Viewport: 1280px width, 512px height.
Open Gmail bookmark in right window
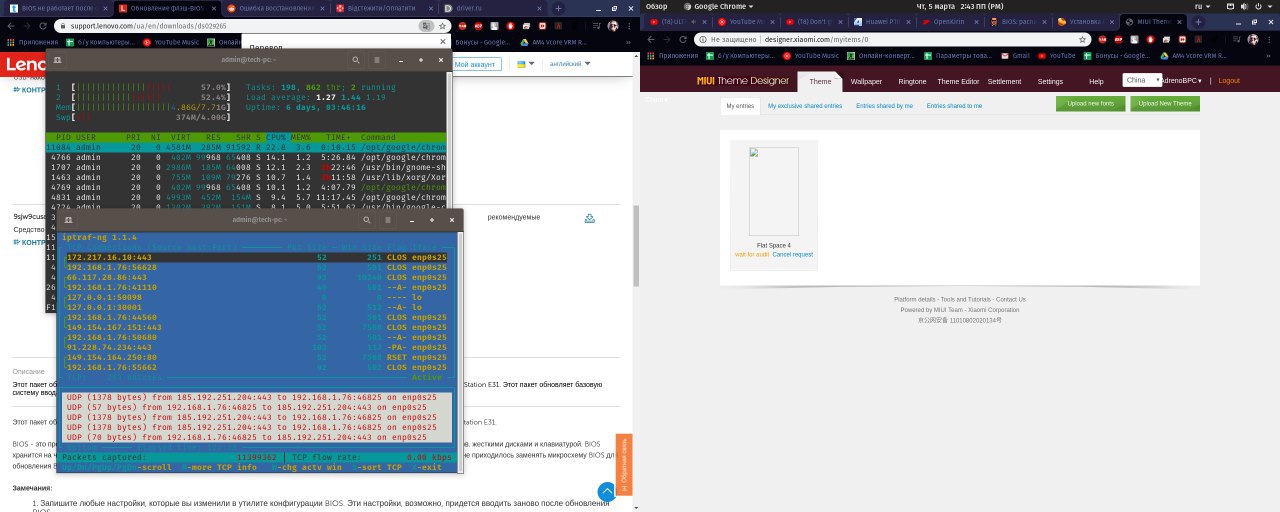1014,56
